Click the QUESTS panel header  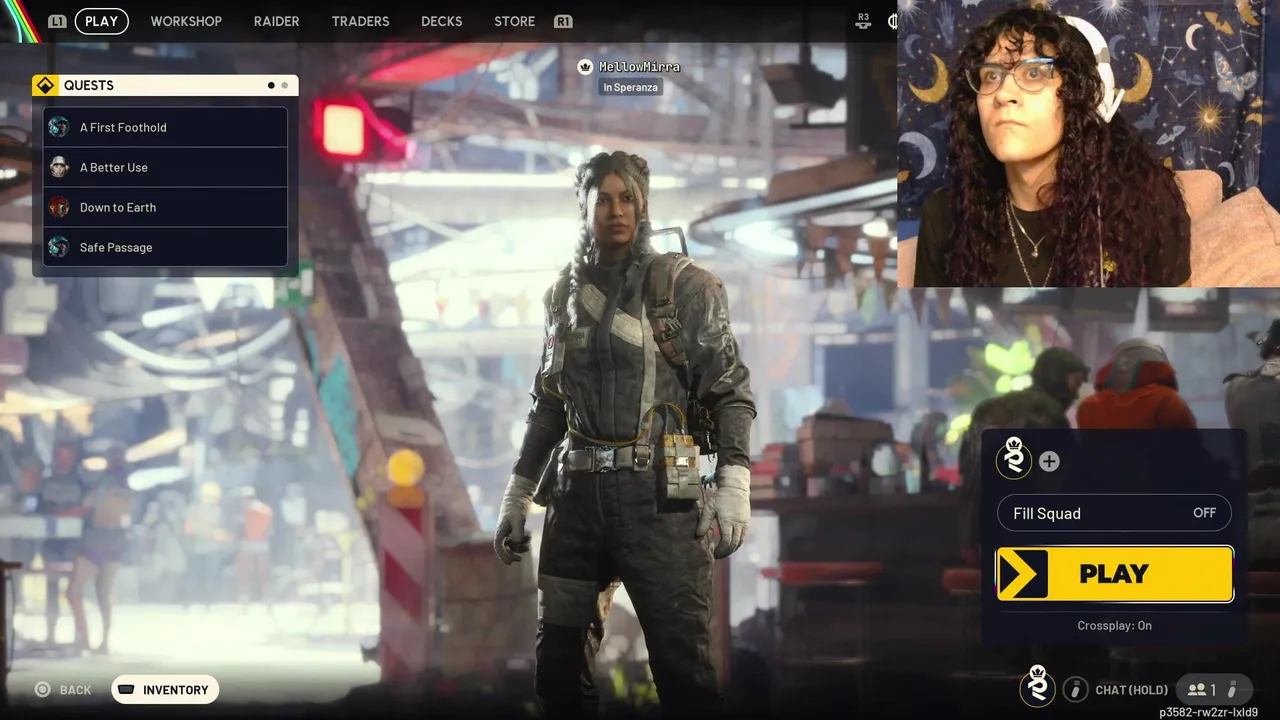click(x=165, y=85)
